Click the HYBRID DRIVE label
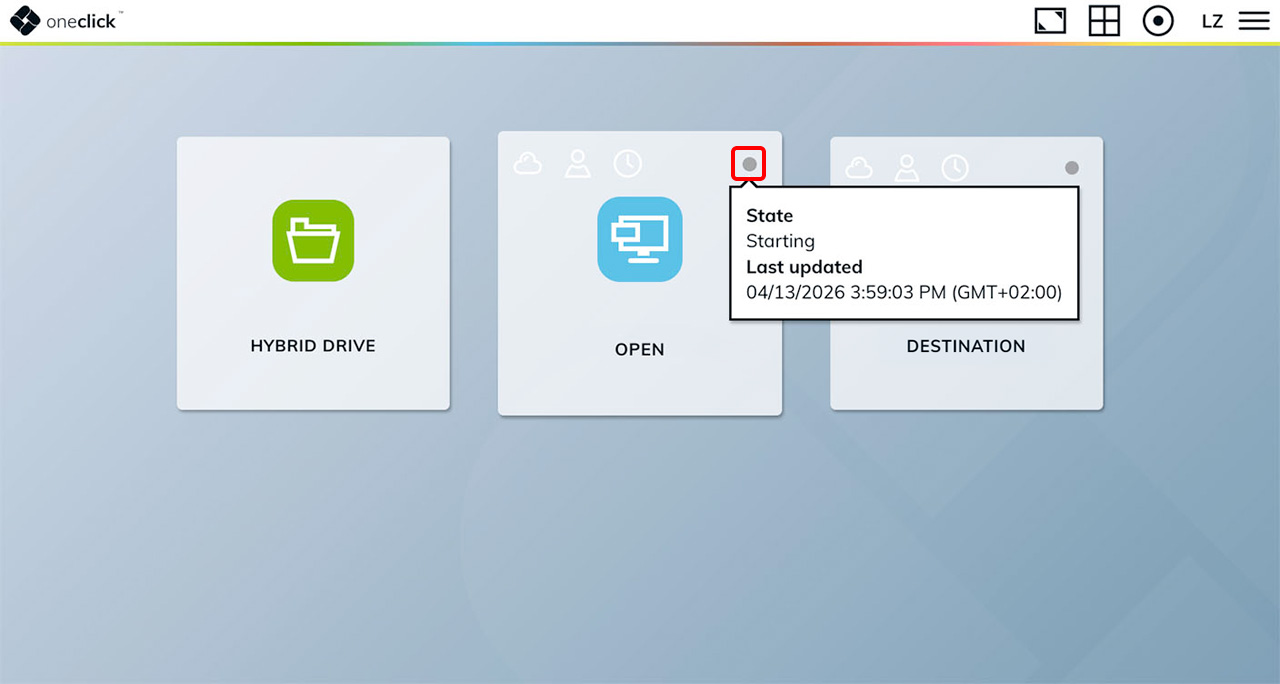 click(x=313, y=346)
